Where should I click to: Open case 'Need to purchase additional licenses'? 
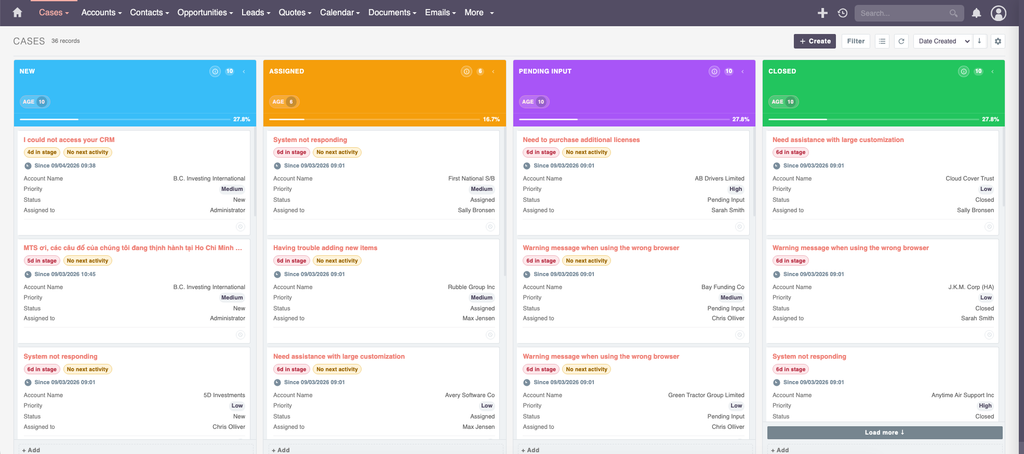pyautogui.click(x=581, y=140)
